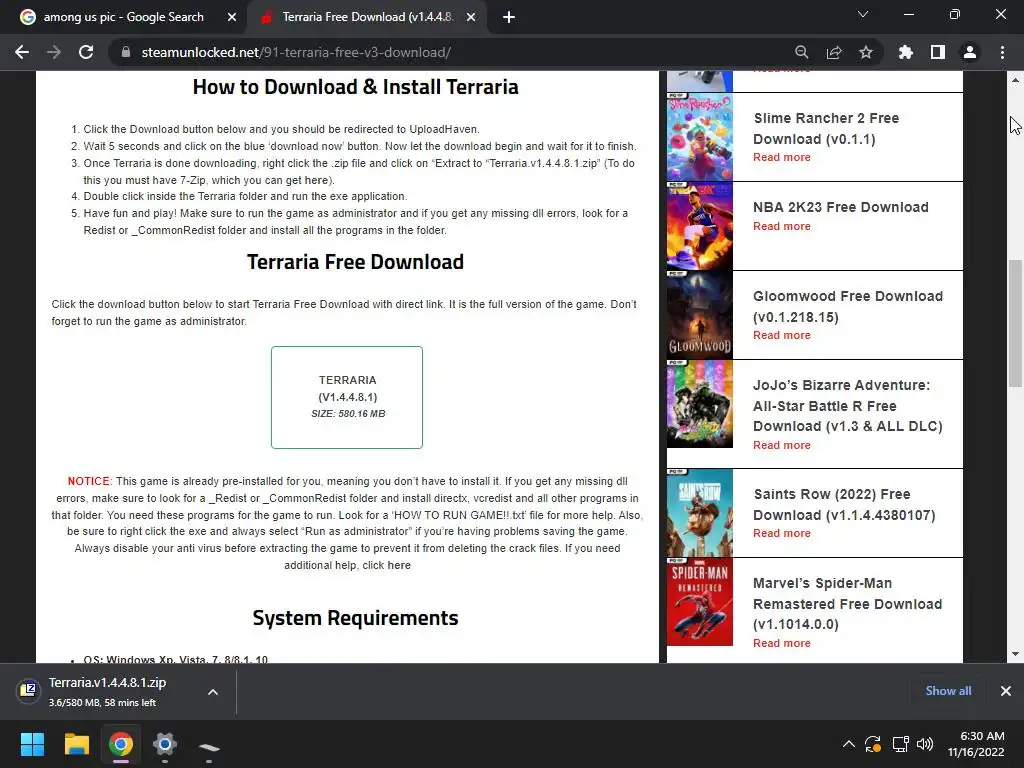Click 'which you can get here' 7-Zip link
This screenshot has height=768, width=1024.
pos(271,180)
